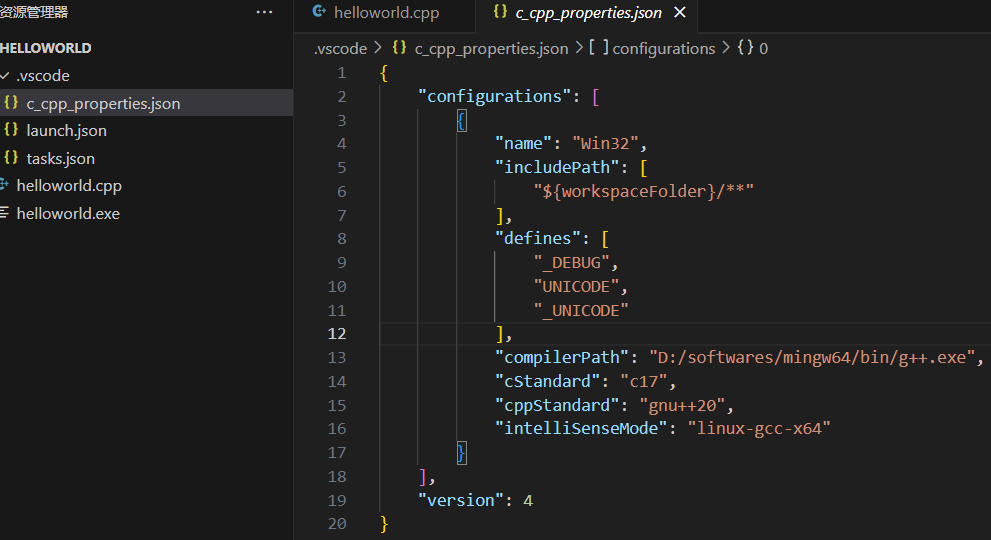This screenshot has width=991, height=540.
Task: Open tasks.json from the file explorer
Action: click(60, 158)
